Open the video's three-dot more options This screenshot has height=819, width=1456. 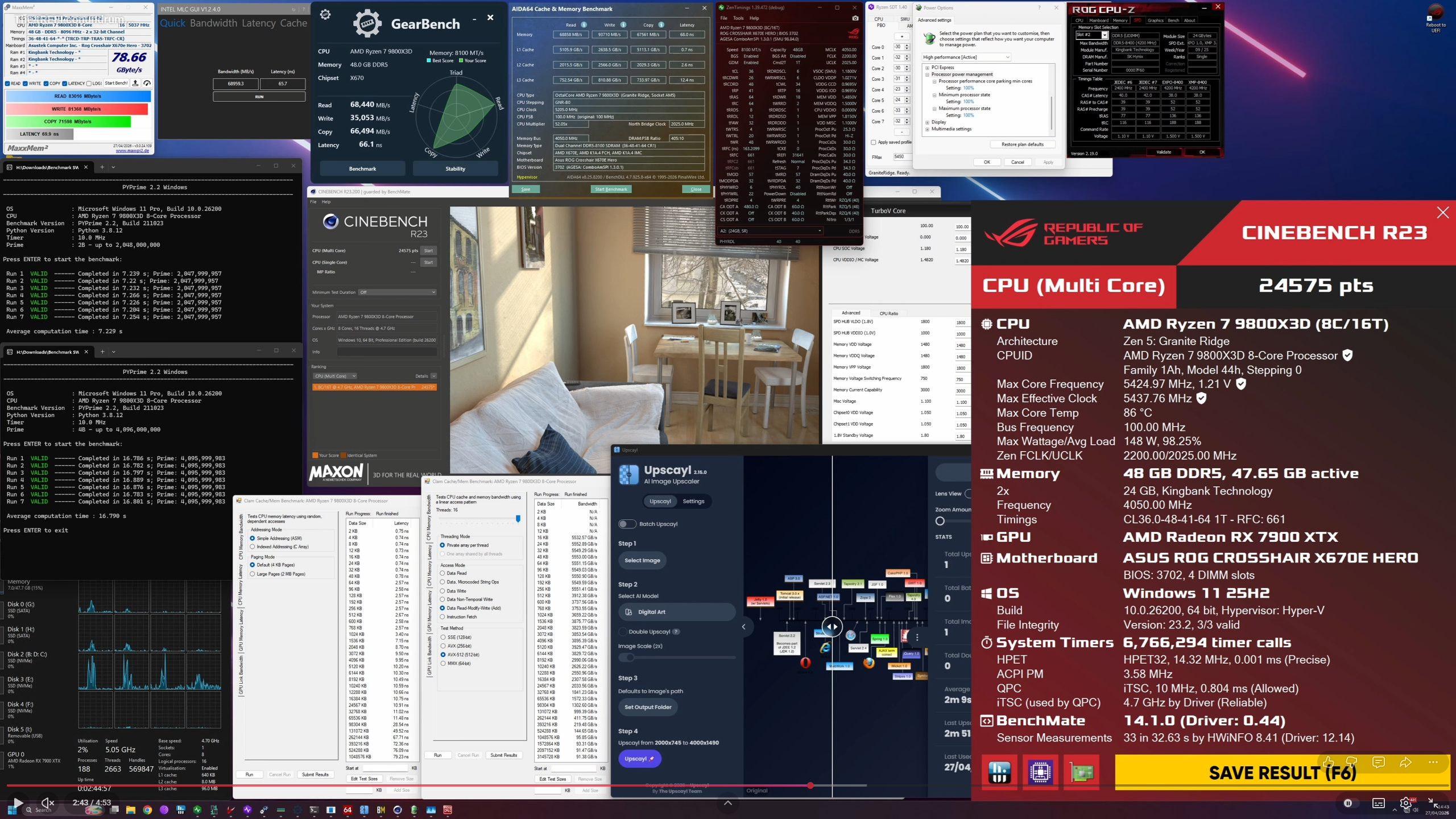(1433, 762)
